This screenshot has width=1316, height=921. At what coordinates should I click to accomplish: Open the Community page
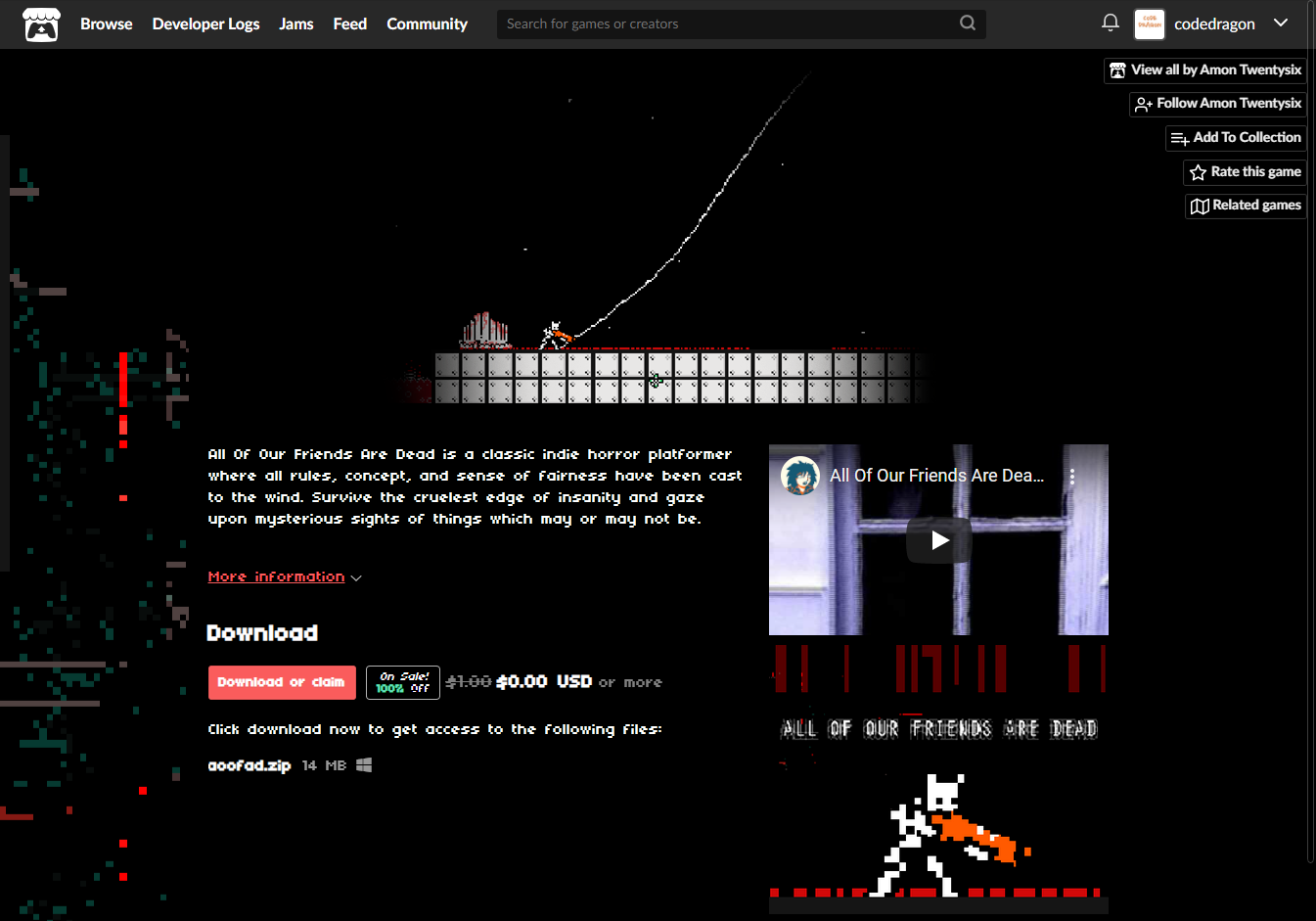427,23
